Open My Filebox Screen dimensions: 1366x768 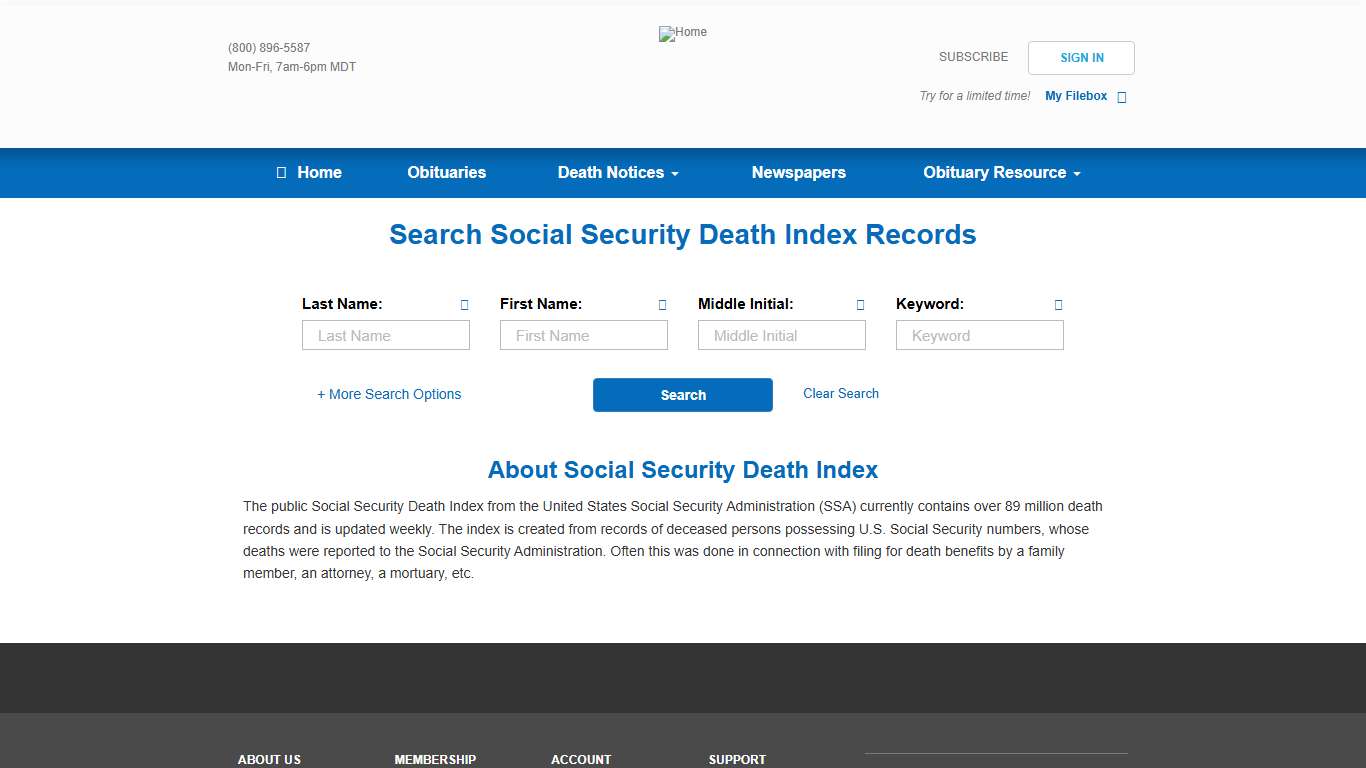pyautogui.click(x=1075, y=96)
